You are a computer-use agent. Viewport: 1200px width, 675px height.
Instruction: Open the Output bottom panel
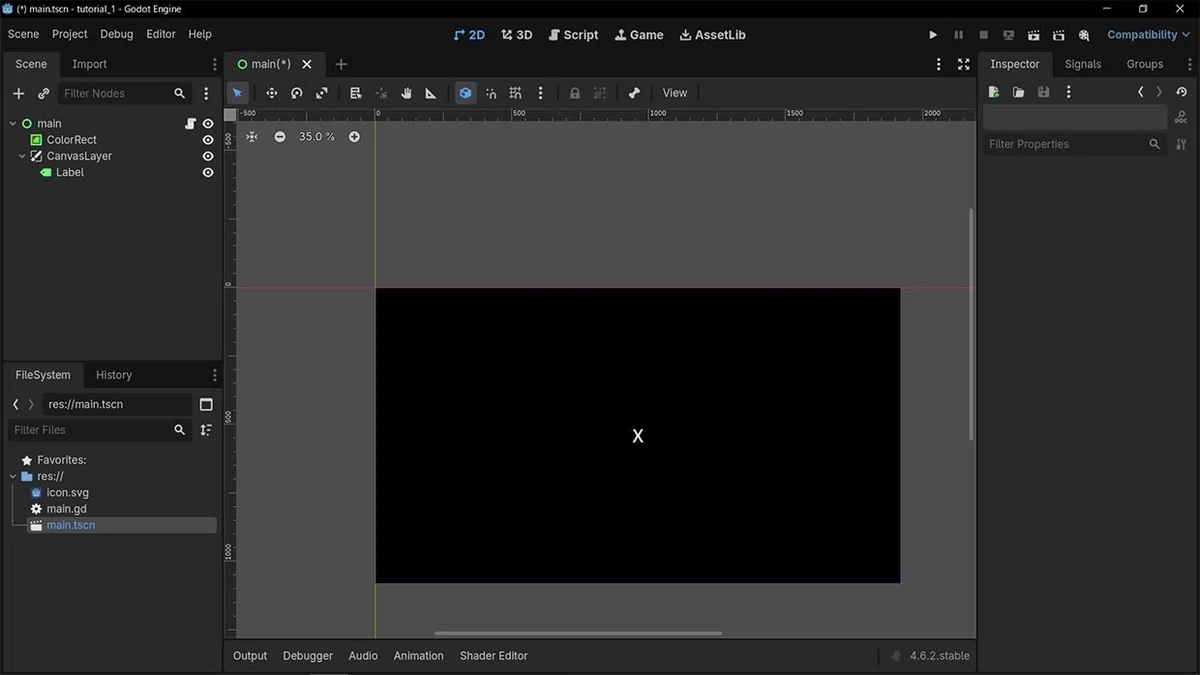coord(250,656)
